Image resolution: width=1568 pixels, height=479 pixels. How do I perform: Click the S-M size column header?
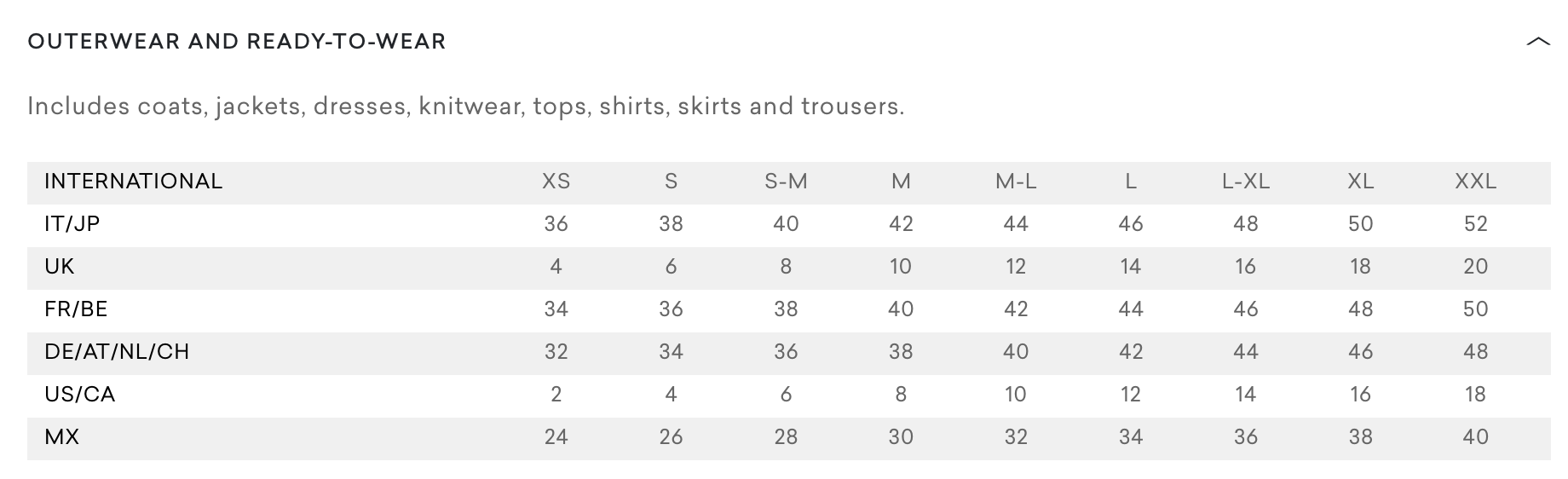[786, 182]
